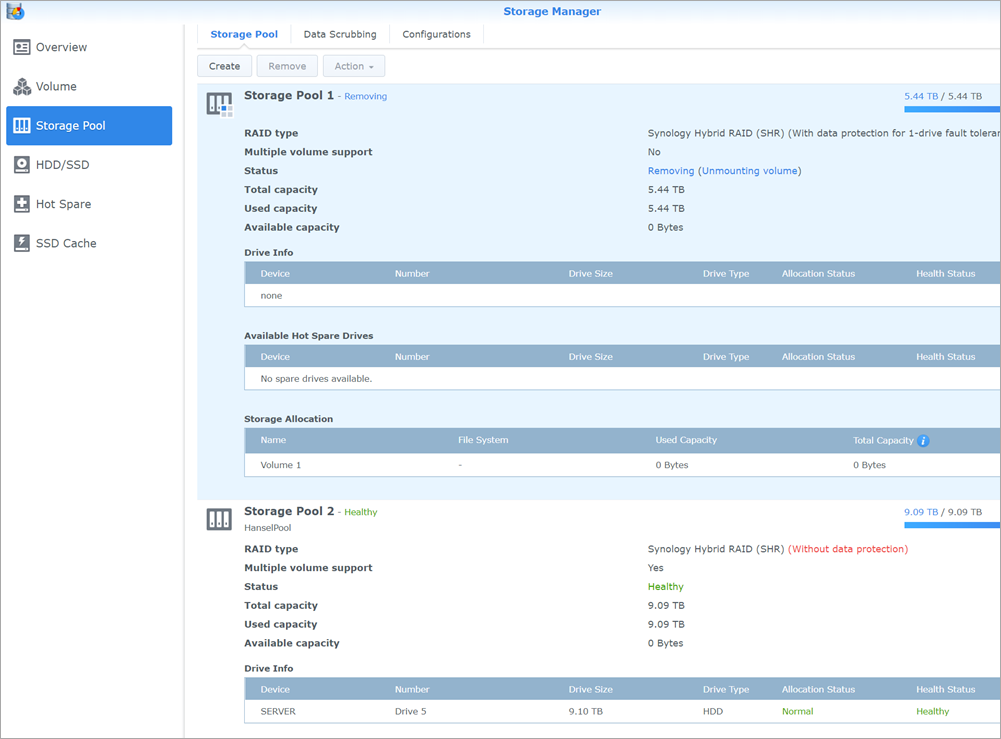Click the 9.09 TB used link for Pool 2
This screenshot has width=1001, height=739.
[921, 512]
